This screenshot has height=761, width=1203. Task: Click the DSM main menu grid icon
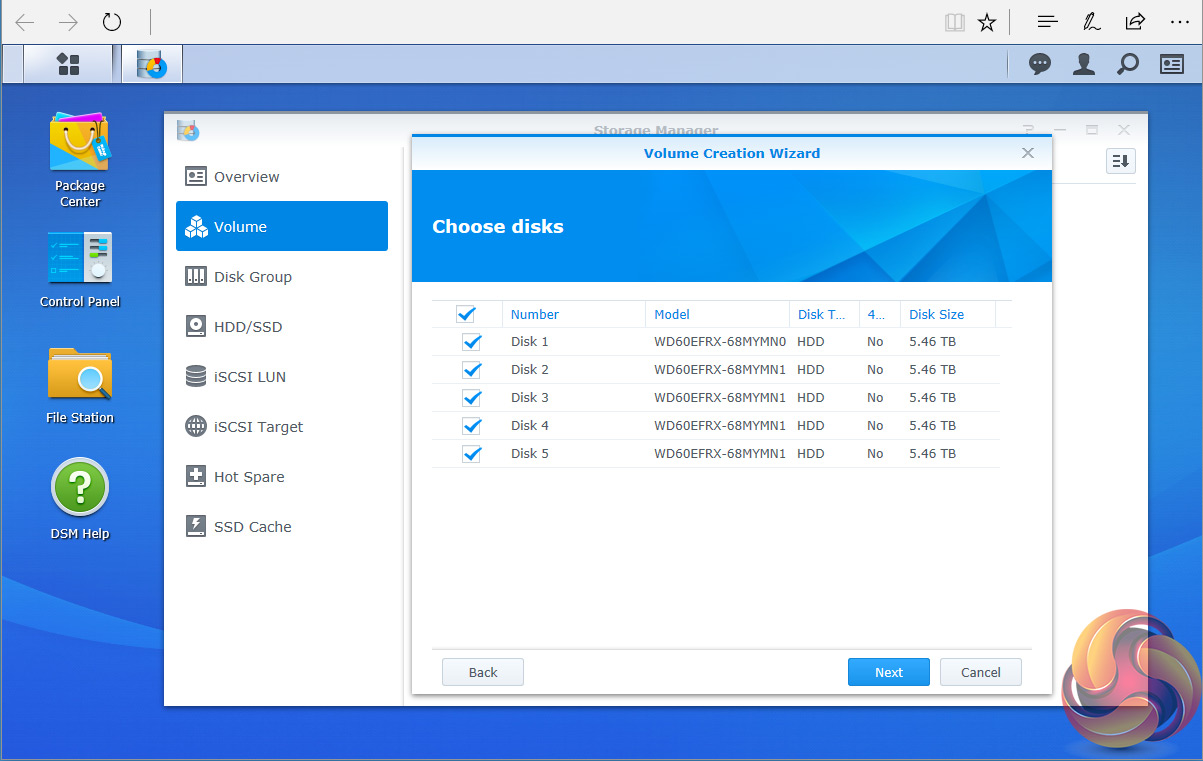tap(68, 64)
